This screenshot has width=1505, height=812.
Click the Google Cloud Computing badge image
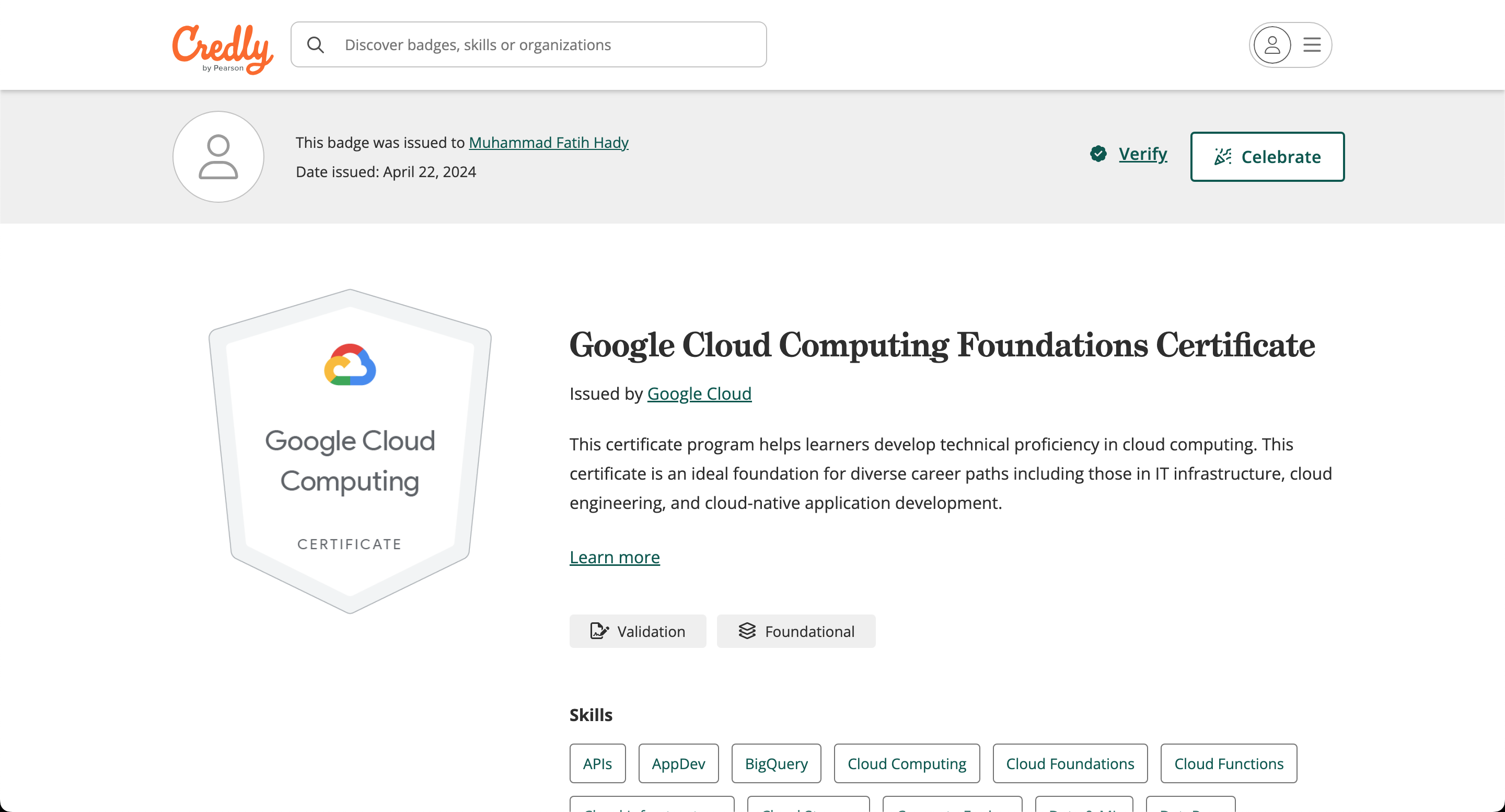[x=350, y=450]
